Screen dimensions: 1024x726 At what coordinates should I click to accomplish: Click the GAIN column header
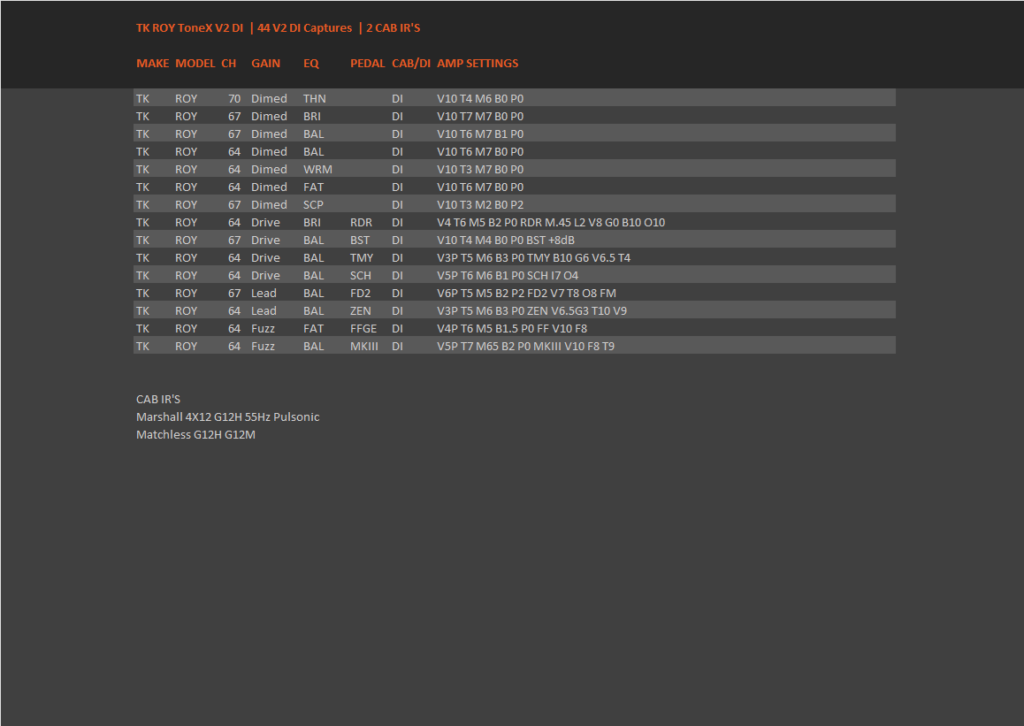265,63
